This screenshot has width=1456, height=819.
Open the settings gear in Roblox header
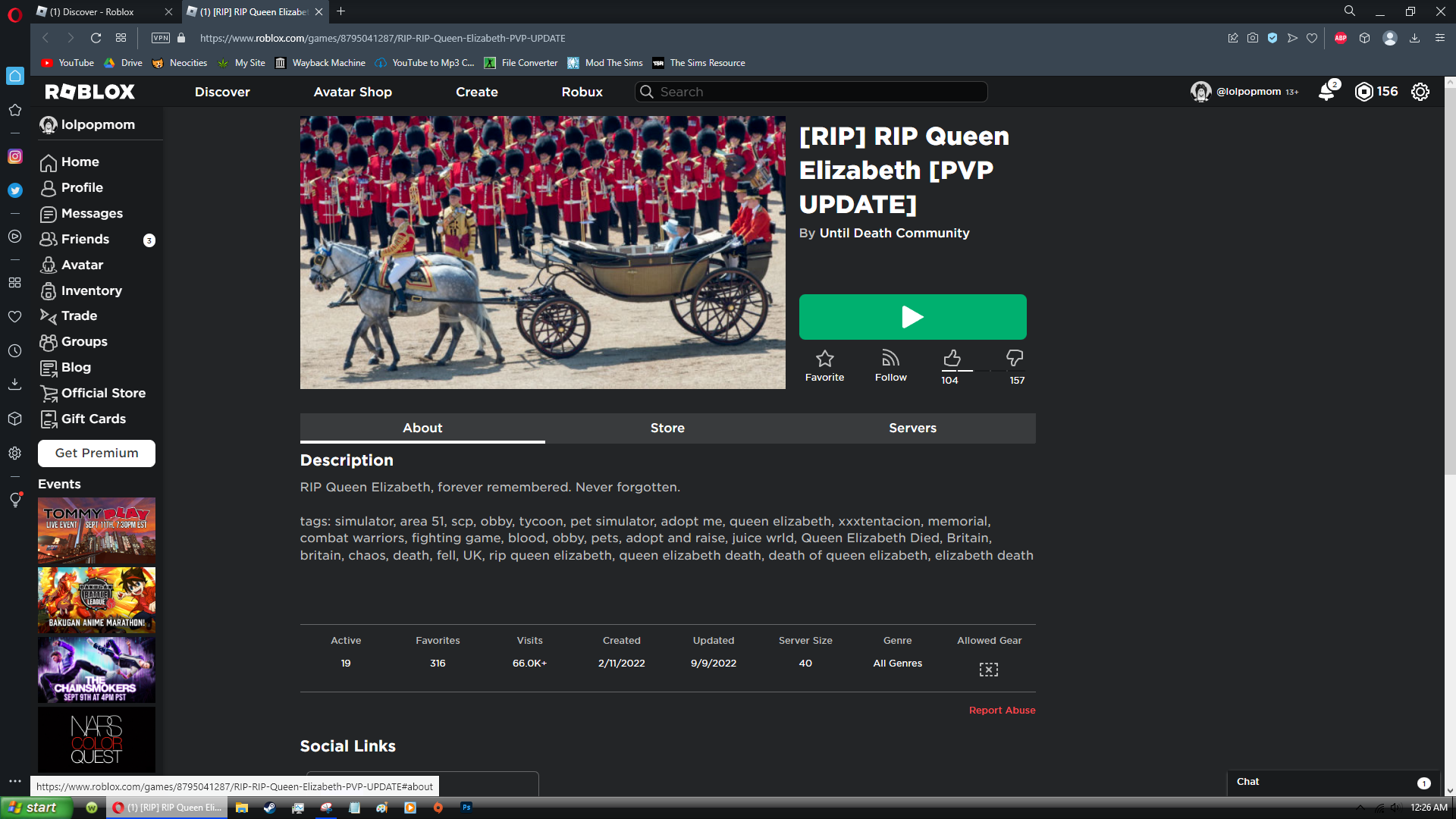[1420, 92]
